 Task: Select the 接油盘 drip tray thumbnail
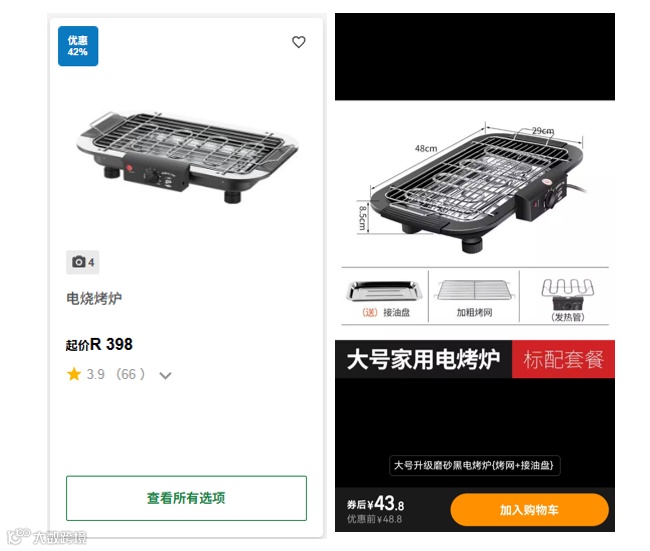[x=385, y=298]
